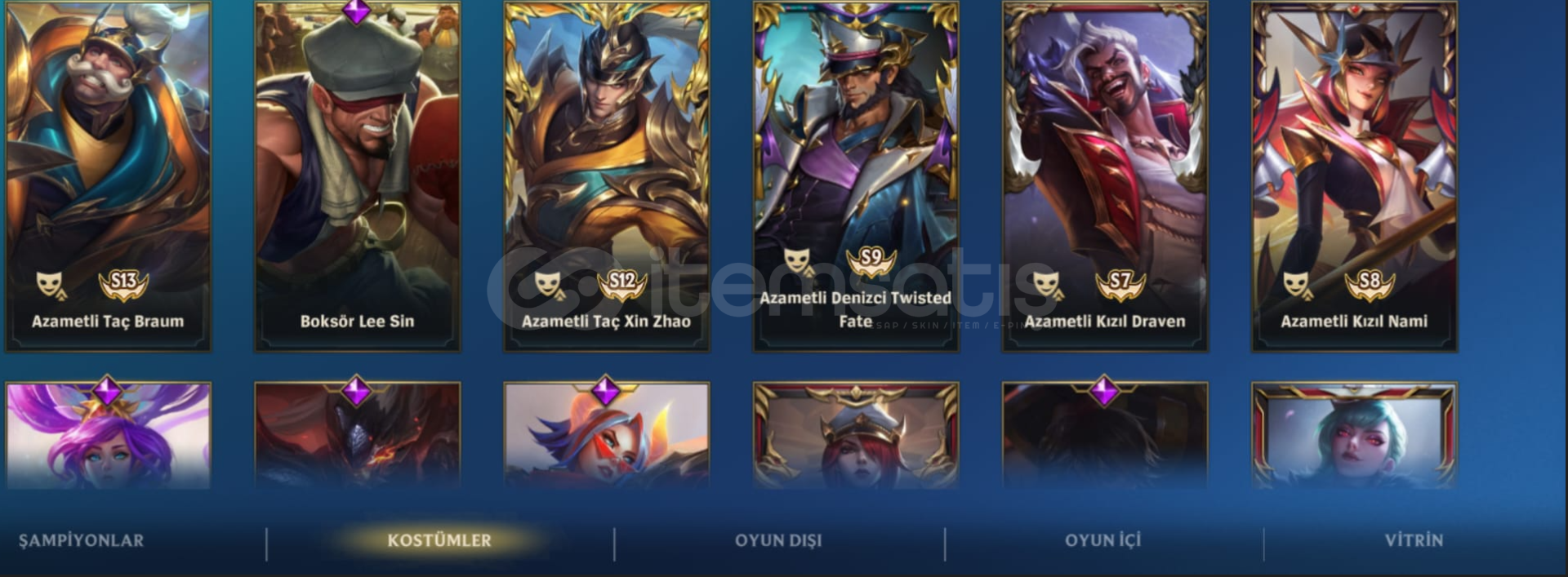Choose Azametli Denizci Twisted Fate skin
1568x577 pixels.
pos(855,176)
